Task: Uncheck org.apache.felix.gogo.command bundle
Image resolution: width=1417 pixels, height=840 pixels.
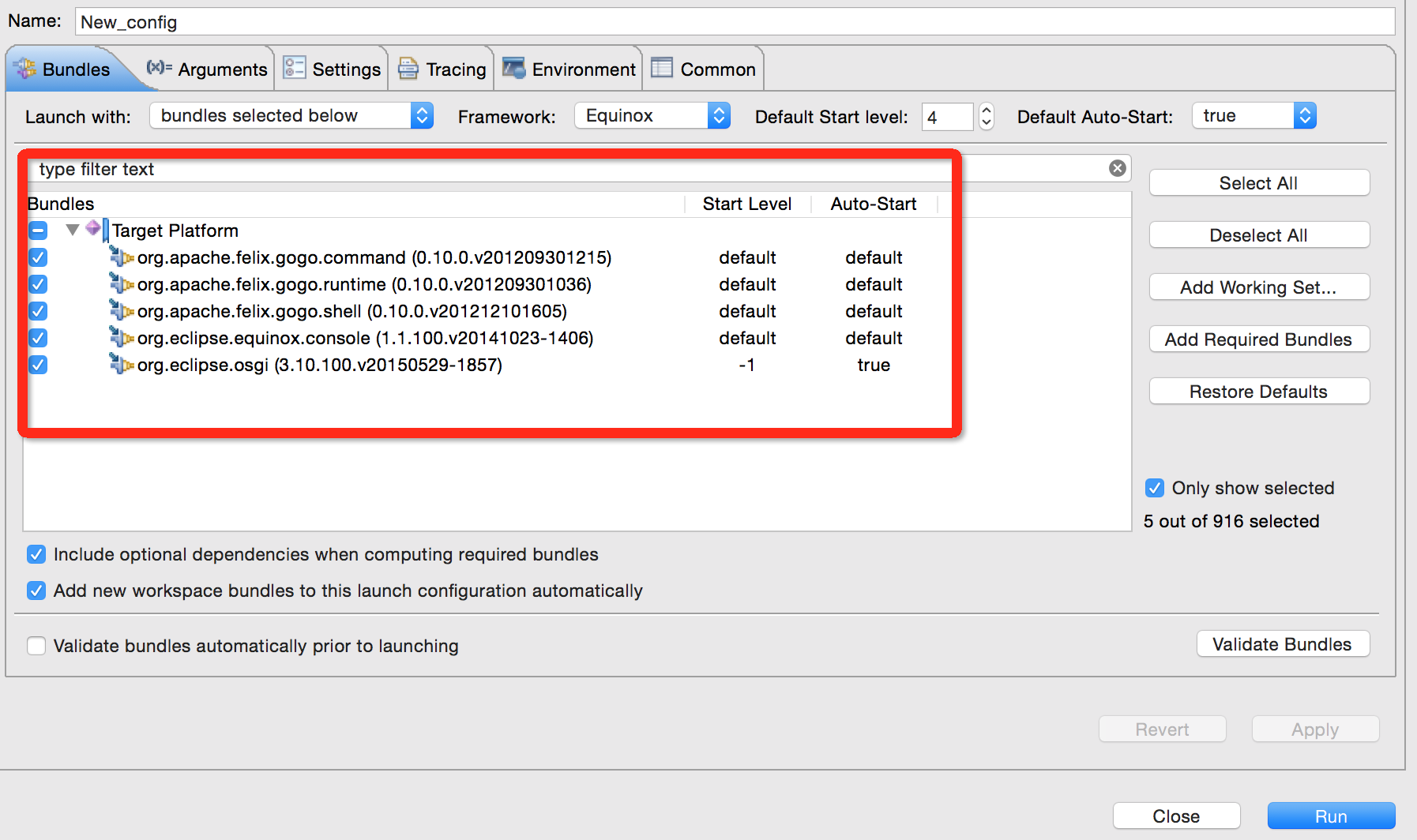Action: coord(38,257)
